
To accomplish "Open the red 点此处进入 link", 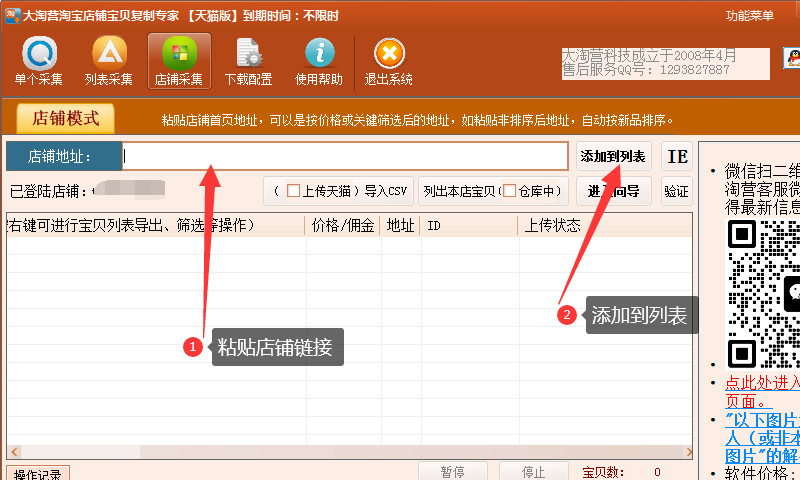I will pyautogui.click(x=762, y=382).
